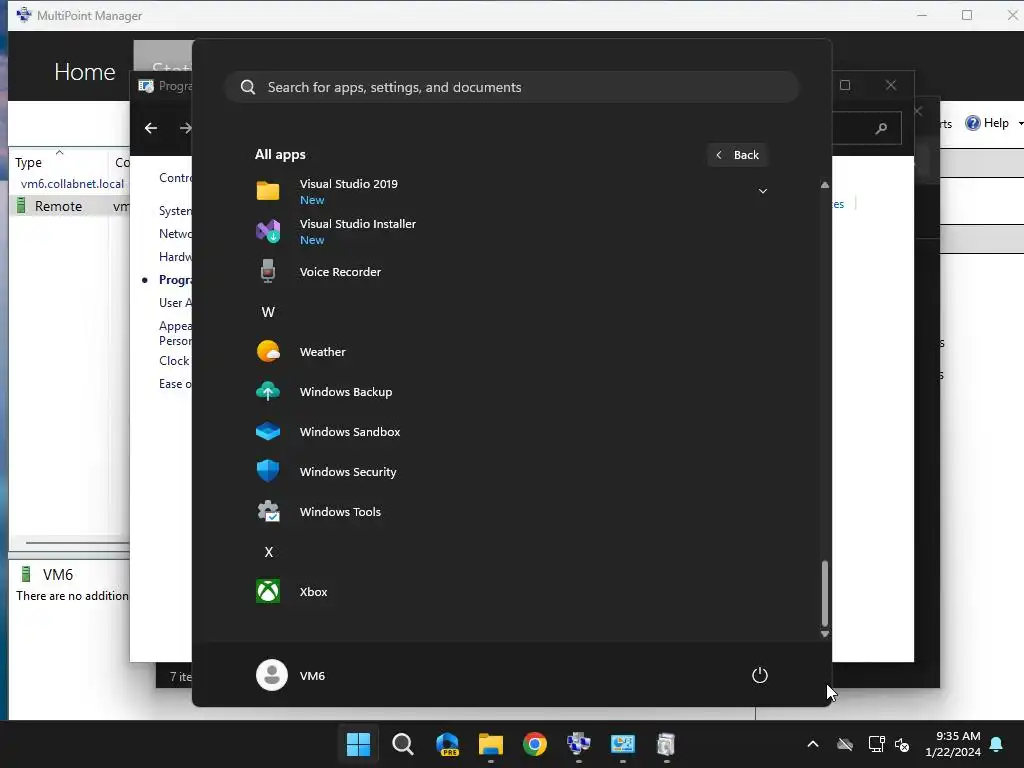1024x768 pixels.
Task: Click Help icon in MultiPoint Manager
Action: 972,123
